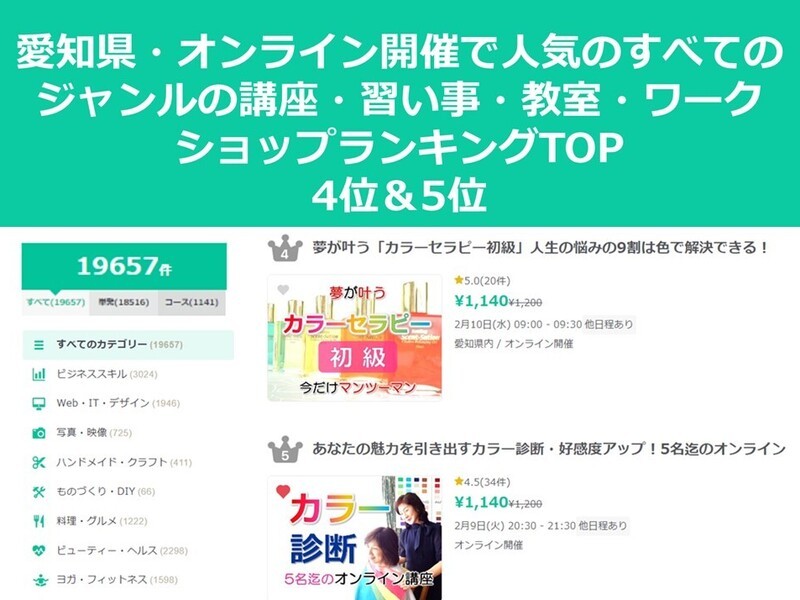Open the カラー診断 5名迄のオンライン講座 thumbnail
800x600 pixels.
355,538
